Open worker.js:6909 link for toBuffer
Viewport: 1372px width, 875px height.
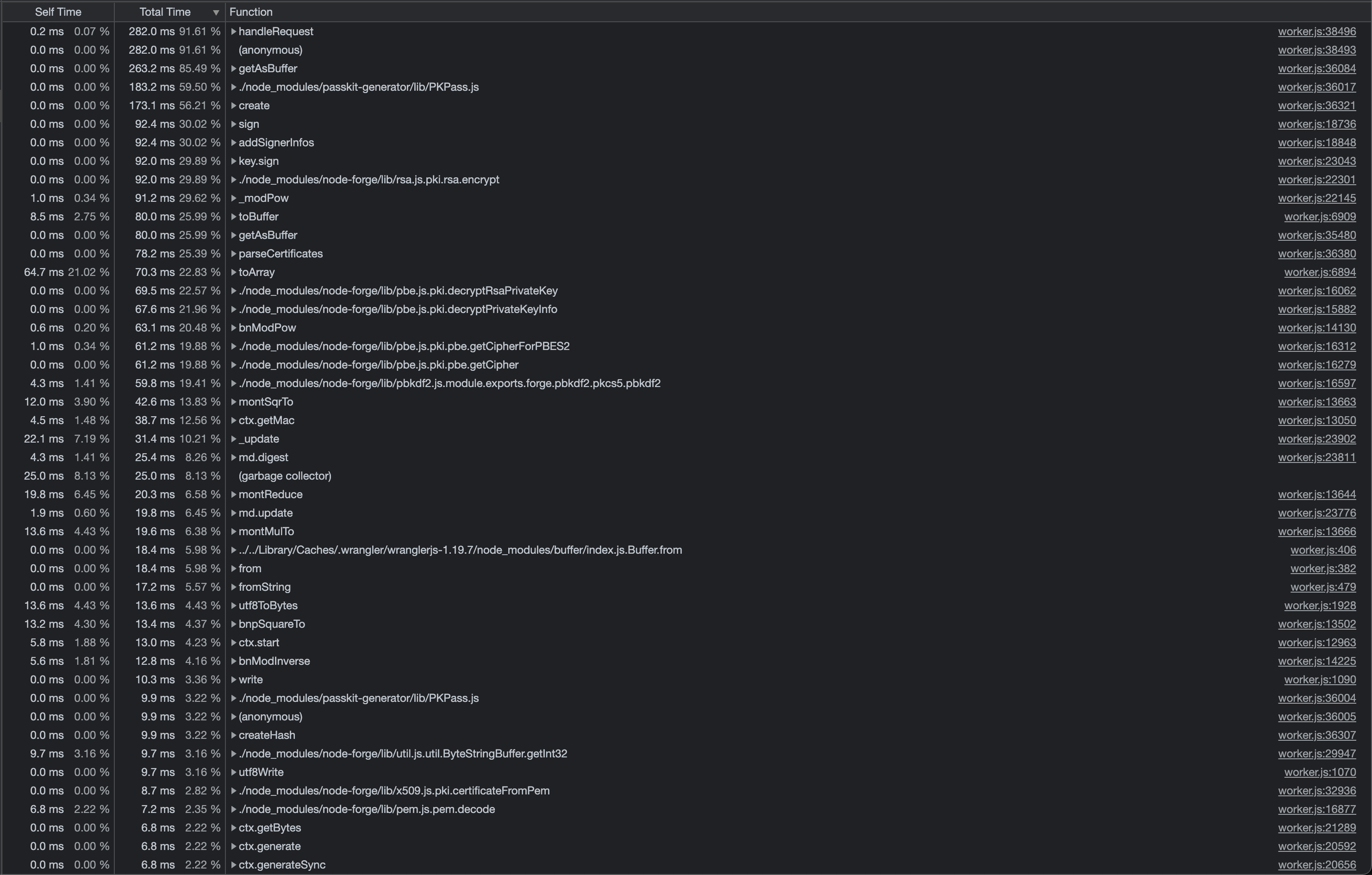(1320, 217)
